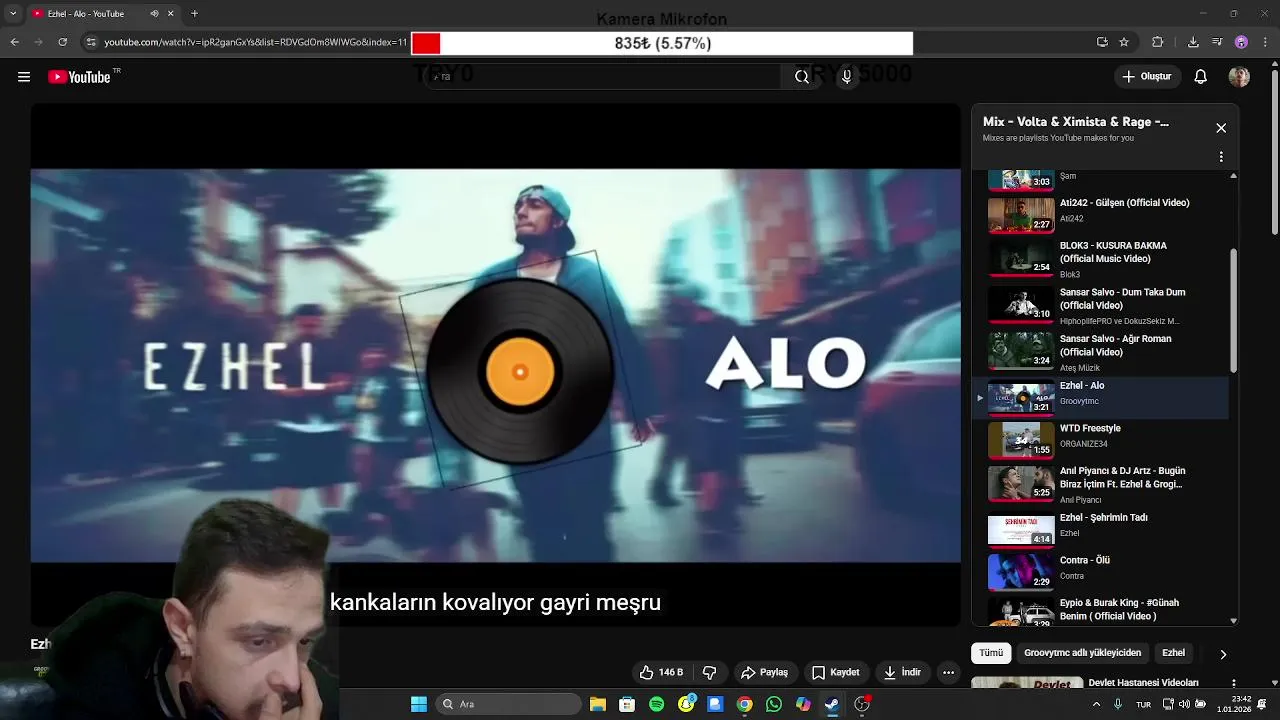Go to the YouTube home logo
The height and width of the screenshot is (720, 1280).
pos(79,77)
